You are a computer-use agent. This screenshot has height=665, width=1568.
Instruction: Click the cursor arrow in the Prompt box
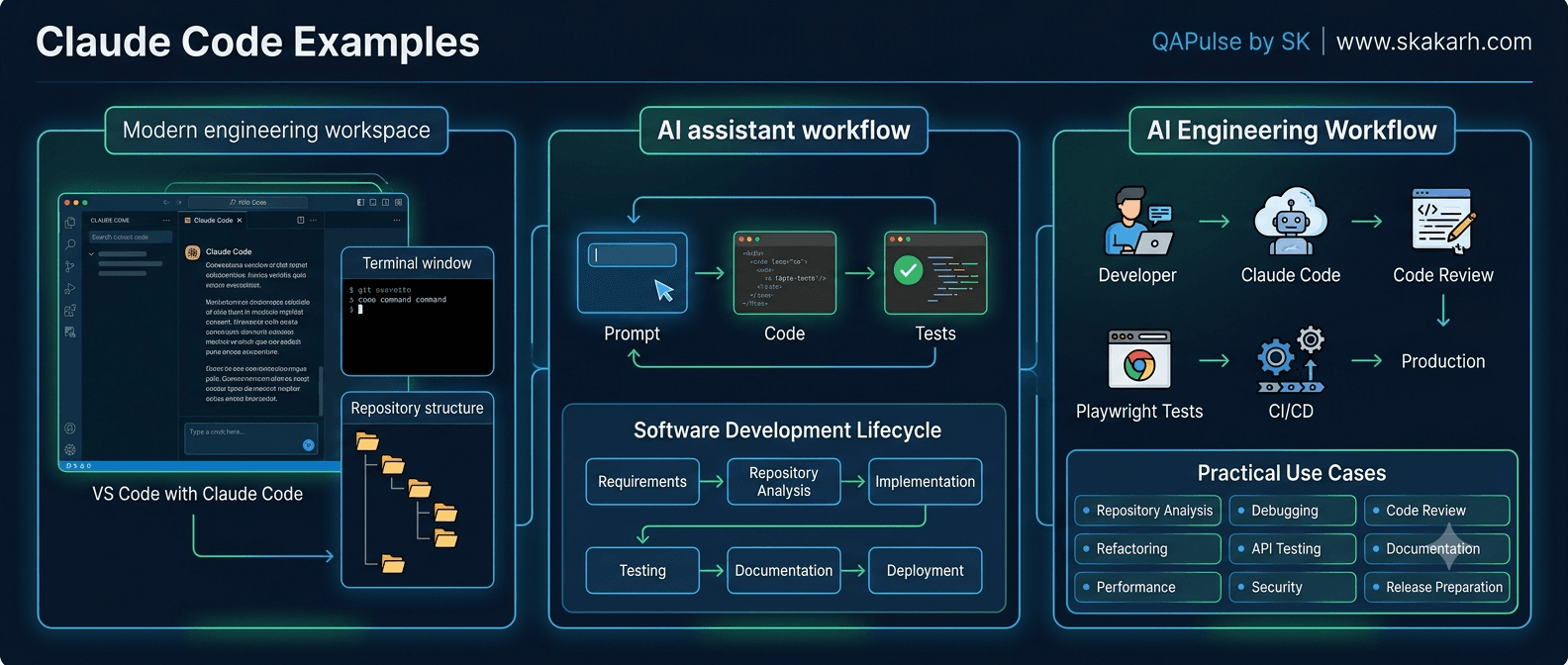[x=664, y=290]
